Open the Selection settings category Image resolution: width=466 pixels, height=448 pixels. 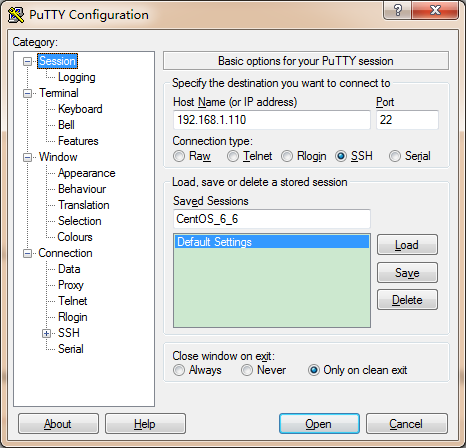point(79,221)
